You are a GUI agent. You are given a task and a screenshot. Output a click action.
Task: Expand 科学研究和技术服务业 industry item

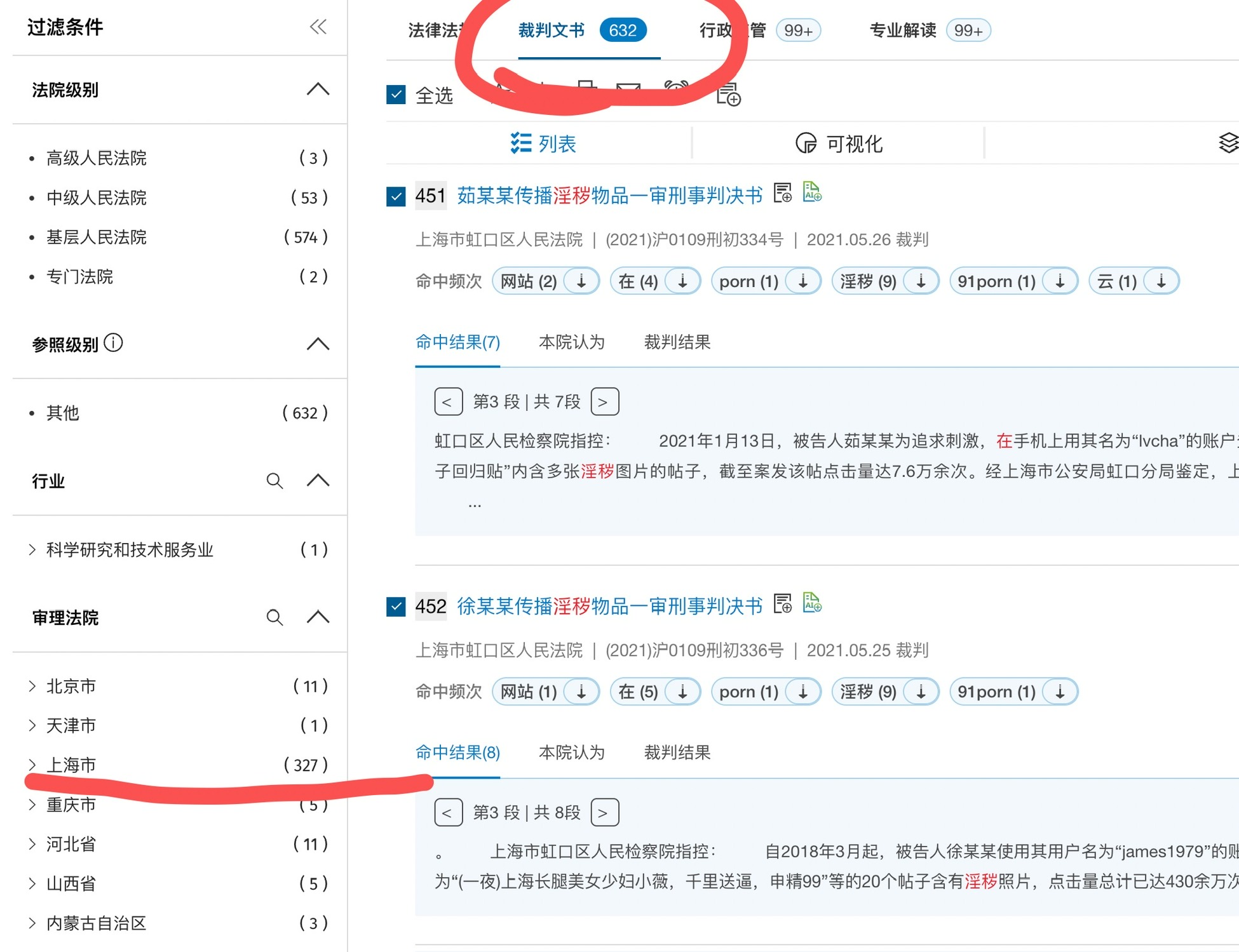pos(32,549)
